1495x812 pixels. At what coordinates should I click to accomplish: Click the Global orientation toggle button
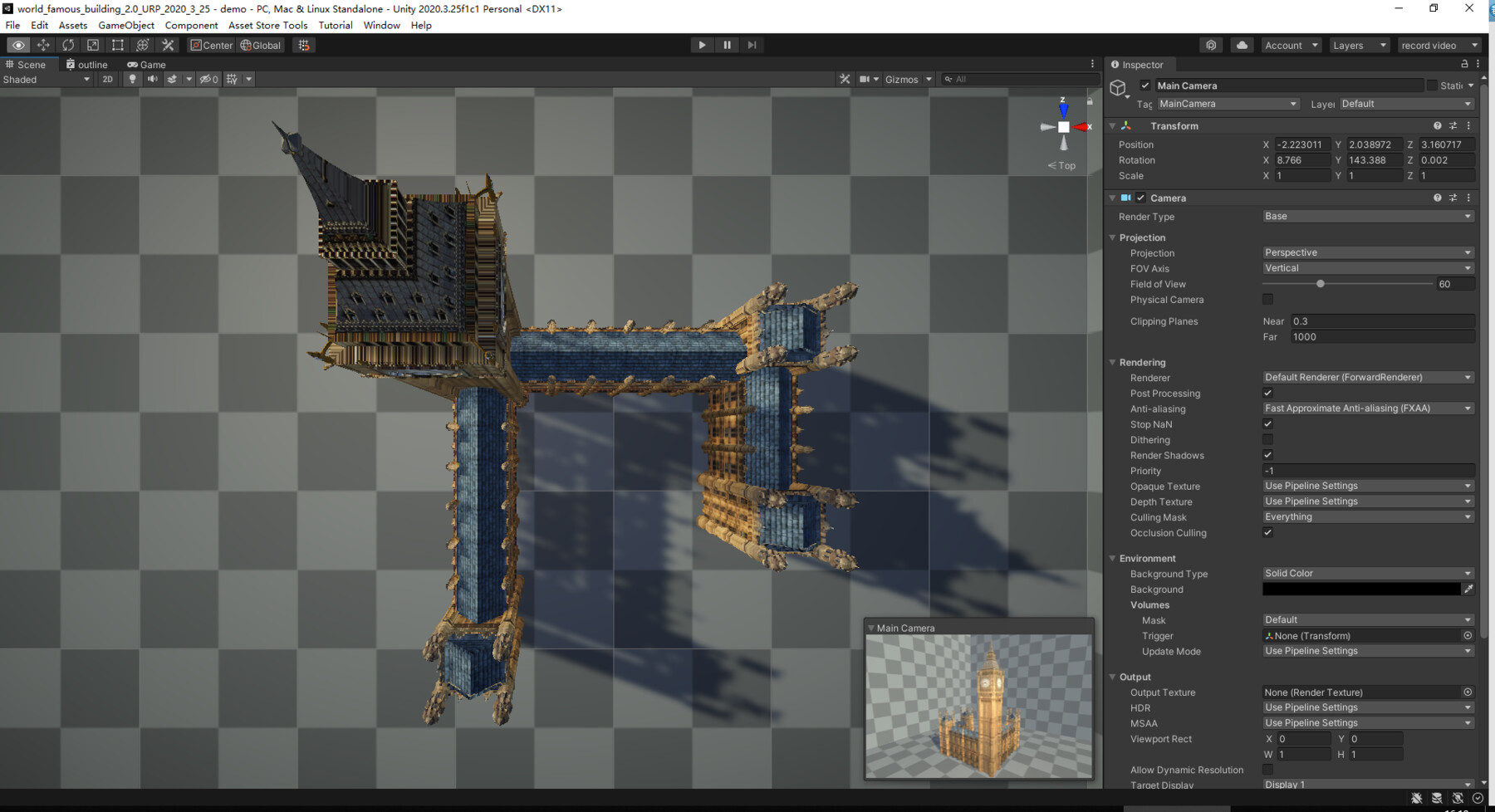point(260,45)
